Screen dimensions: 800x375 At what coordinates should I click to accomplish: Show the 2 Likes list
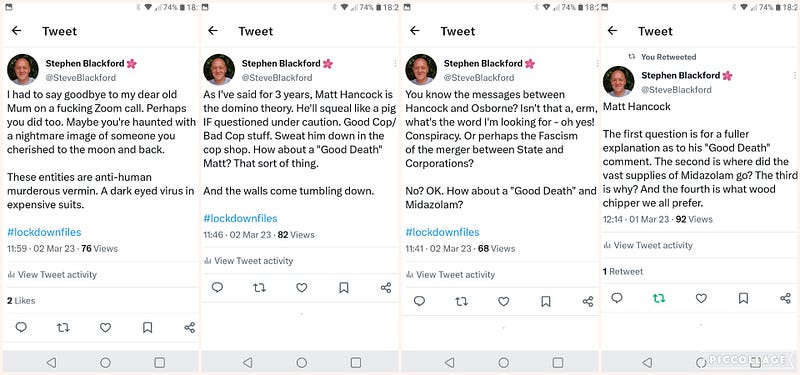(x=21, y=301)
